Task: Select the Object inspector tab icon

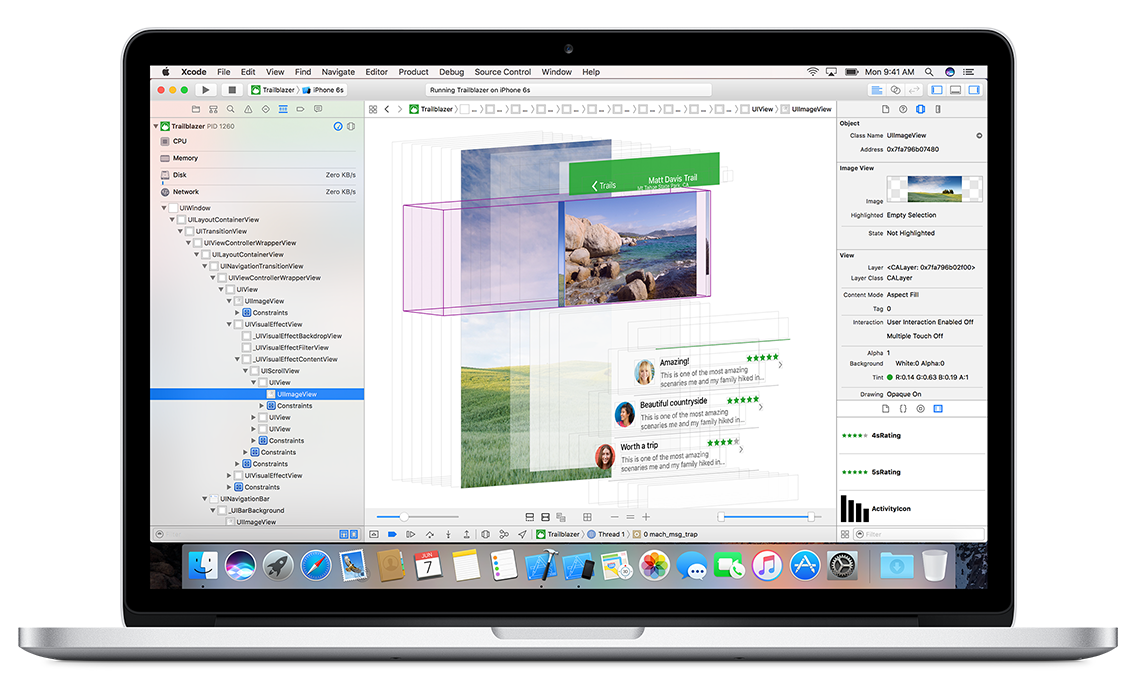Action: [920, 109]
